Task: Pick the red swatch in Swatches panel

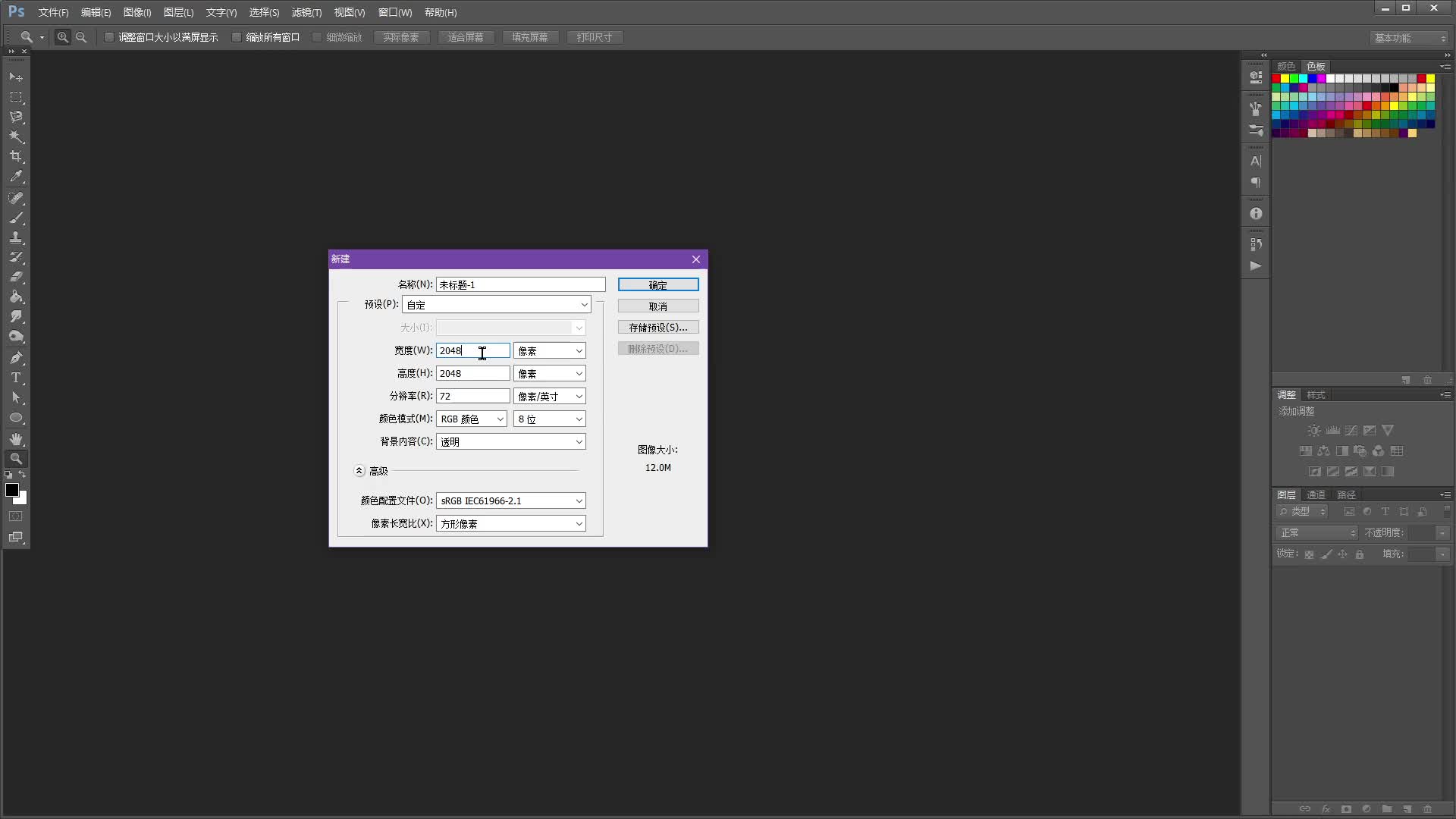Action: coord(1276,78)
